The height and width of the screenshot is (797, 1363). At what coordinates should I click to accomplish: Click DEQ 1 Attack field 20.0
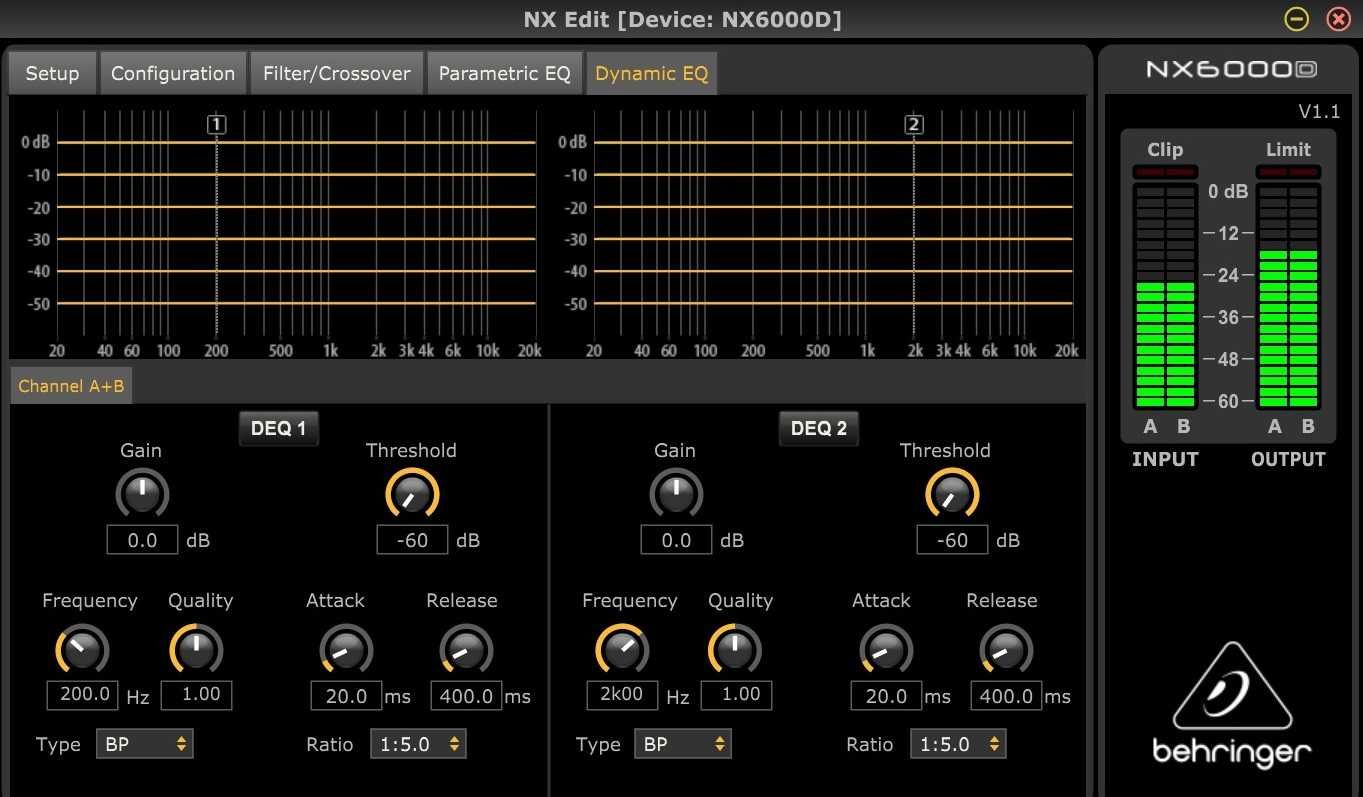click(x=347, y=696)
